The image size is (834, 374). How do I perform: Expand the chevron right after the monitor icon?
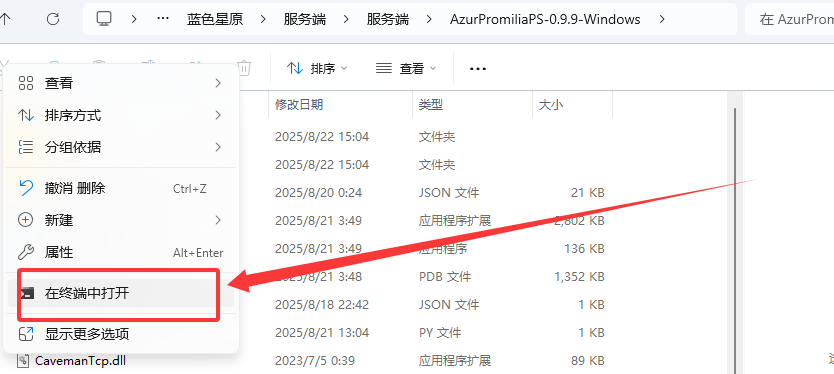[134, 20]
